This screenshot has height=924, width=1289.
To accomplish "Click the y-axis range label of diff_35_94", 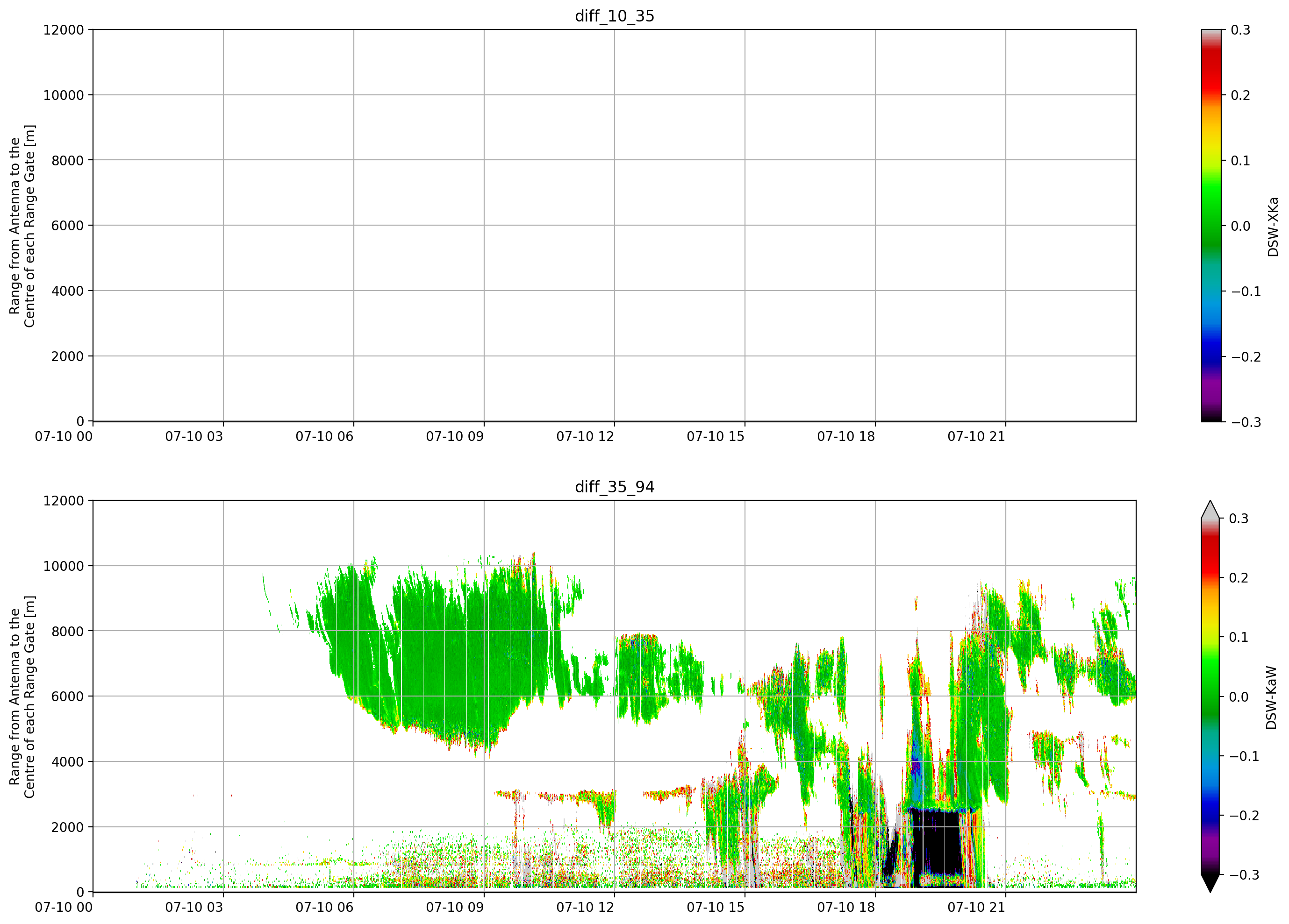I will pos(22,696).
